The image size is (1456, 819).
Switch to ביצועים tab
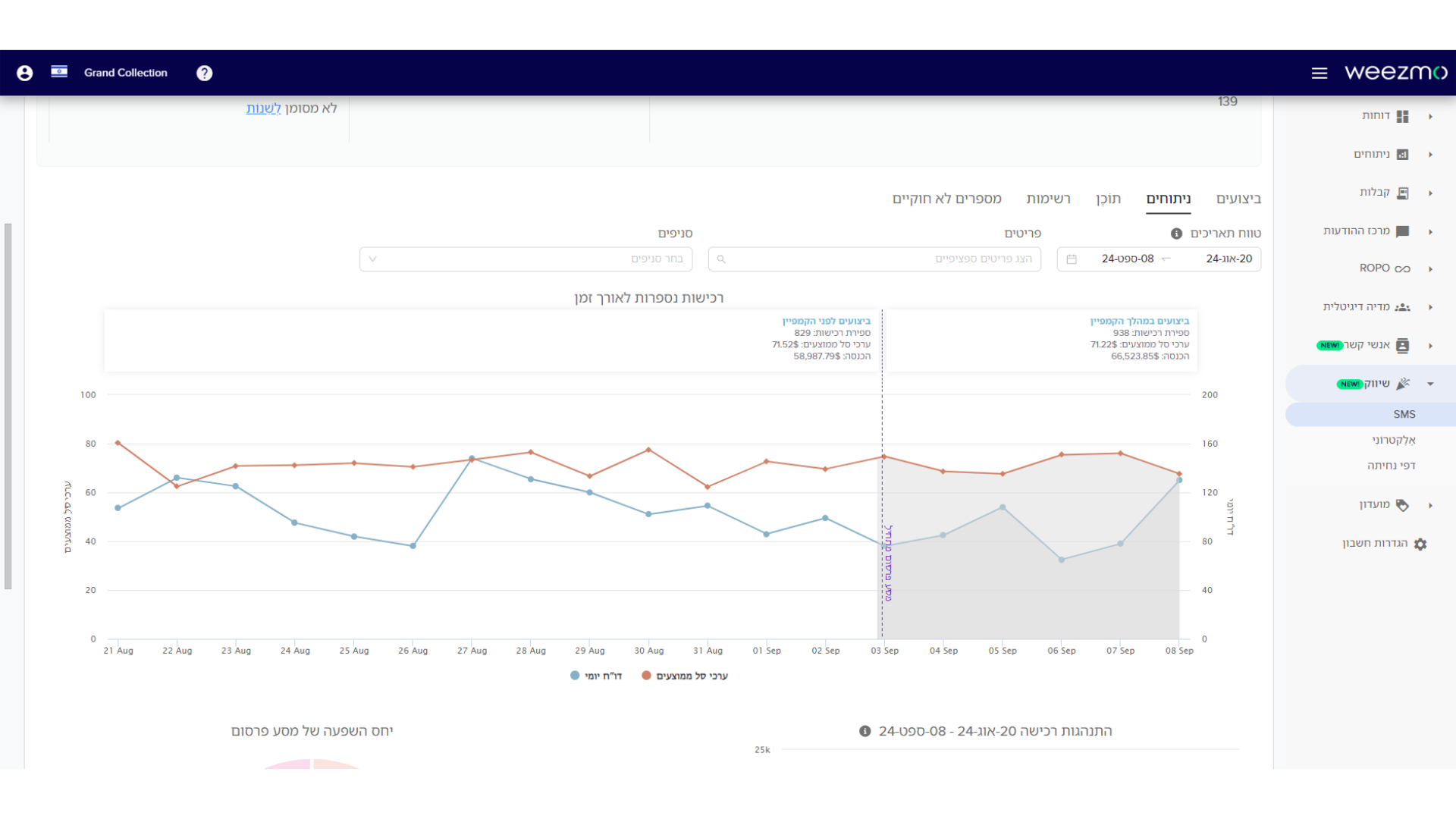pyautogui.click(x=1238, y=199)
